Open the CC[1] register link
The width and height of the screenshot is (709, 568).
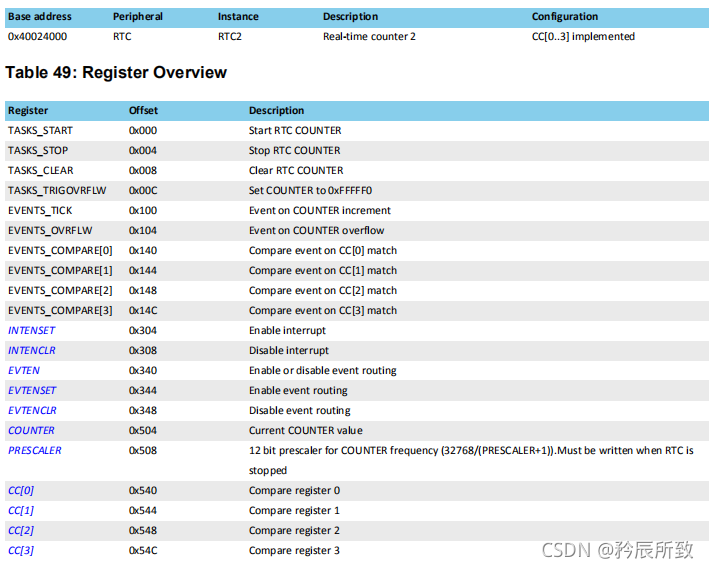tap(21, 511)
